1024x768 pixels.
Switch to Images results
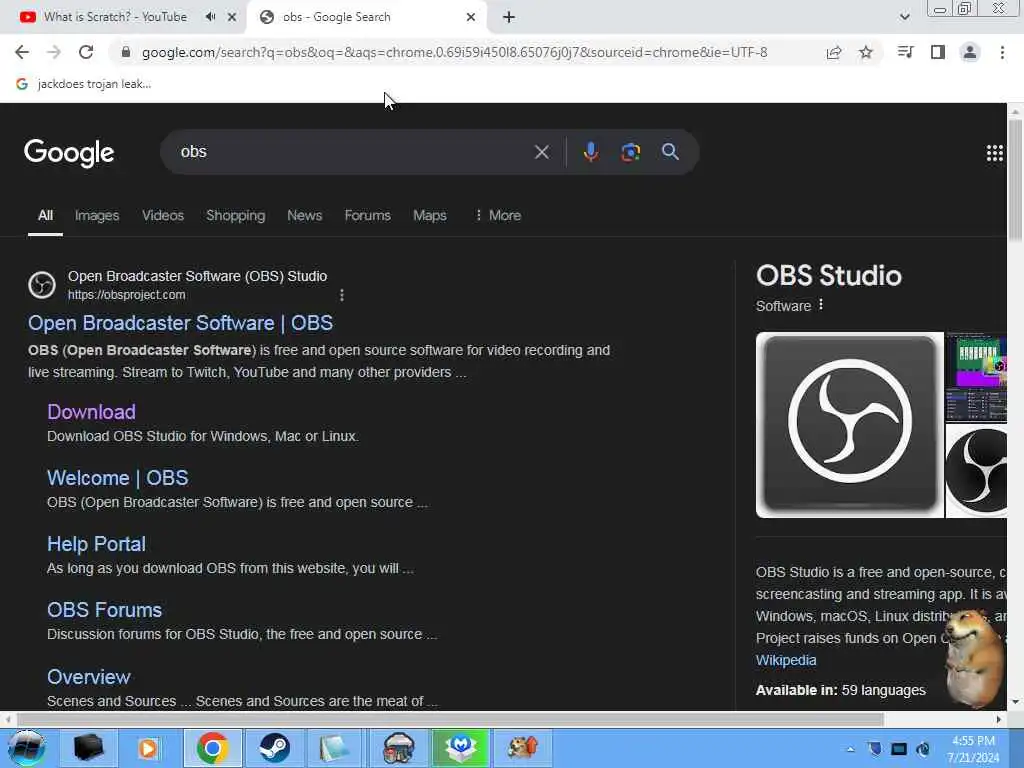pyautogui.click(x=97, y=216)
